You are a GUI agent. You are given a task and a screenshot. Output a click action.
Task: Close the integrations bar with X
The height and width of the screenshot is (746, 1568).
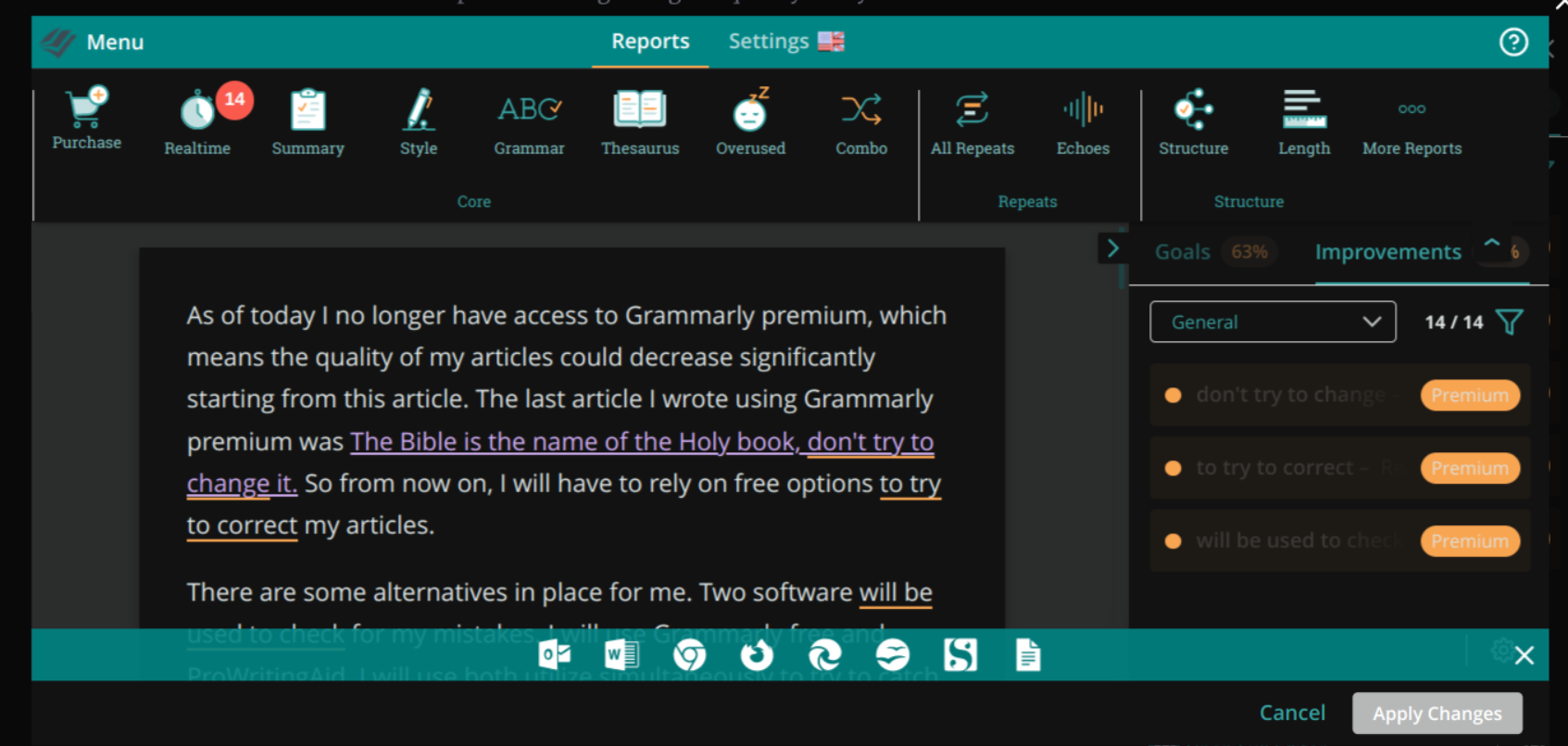[1524, 656]
